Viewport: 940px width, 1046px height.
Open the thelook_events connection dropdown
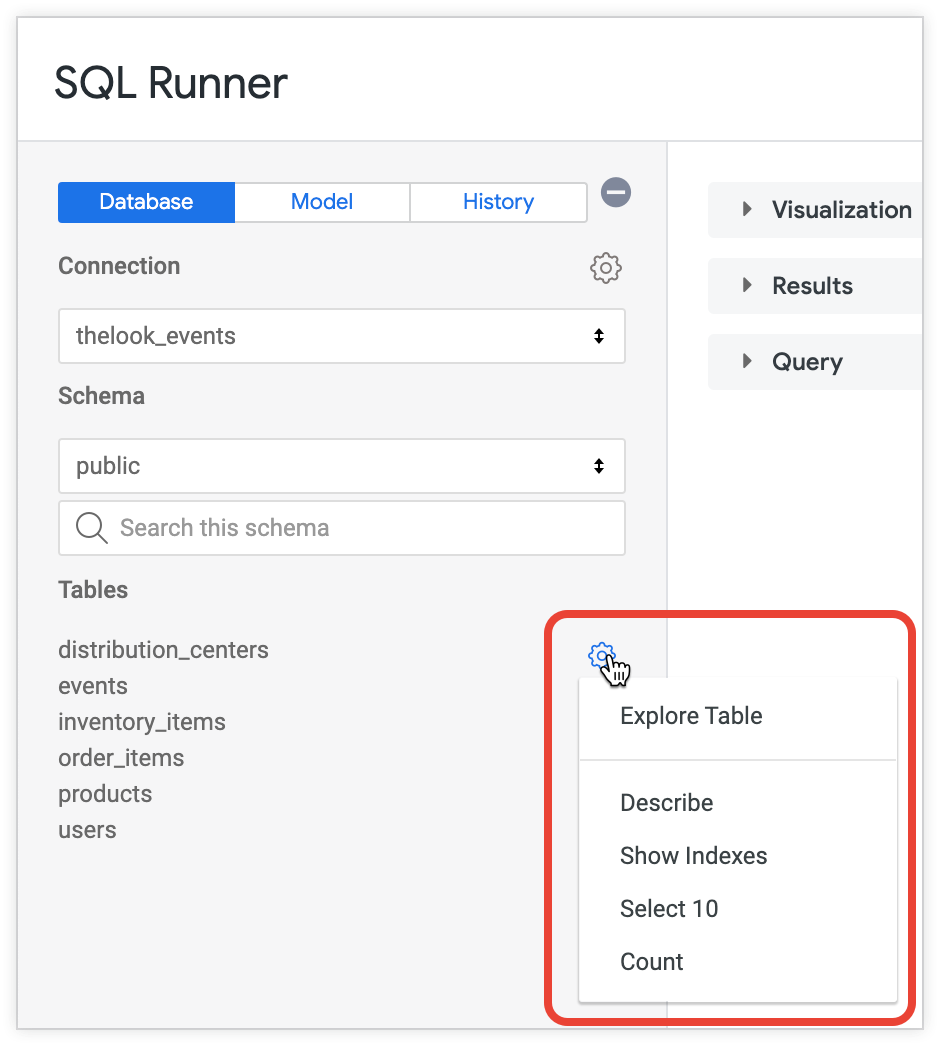click(x=341, y=336)
